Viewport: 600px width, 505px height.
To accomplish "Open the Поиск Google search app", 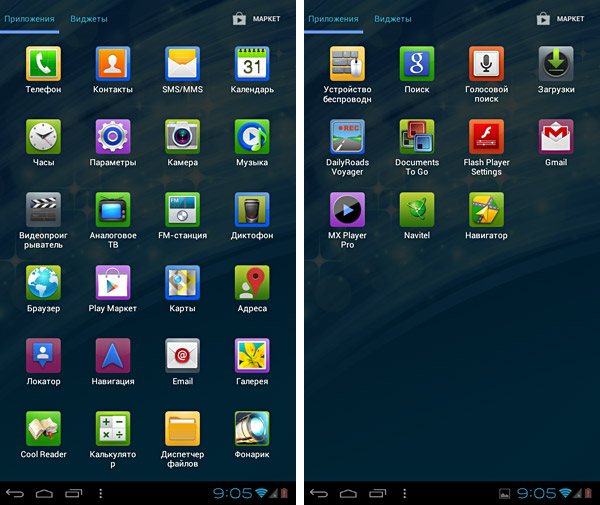I will coord(417,64).
